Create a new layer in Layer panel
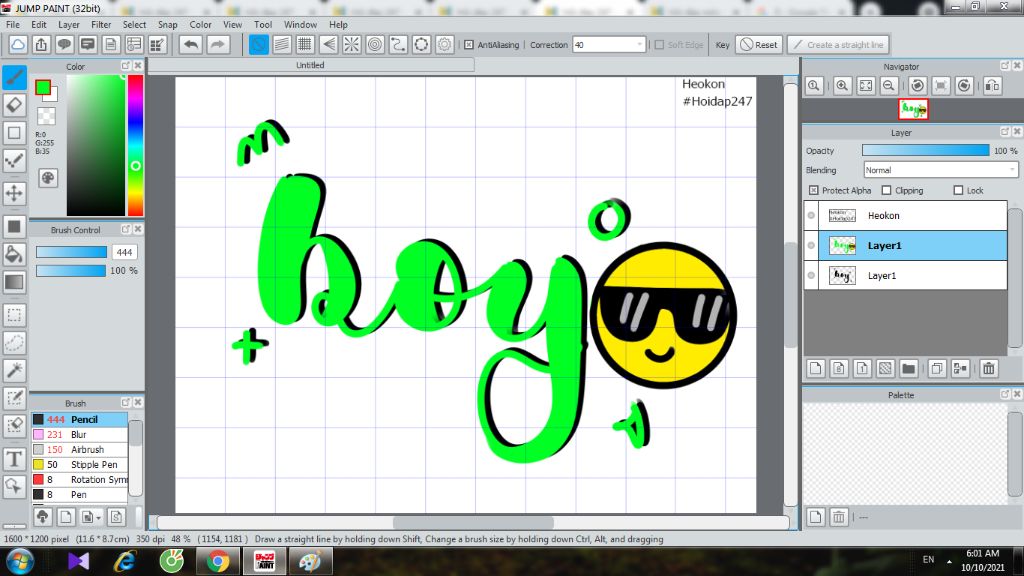This screenshot has height=576, width=1024. (x=816, y=368)
